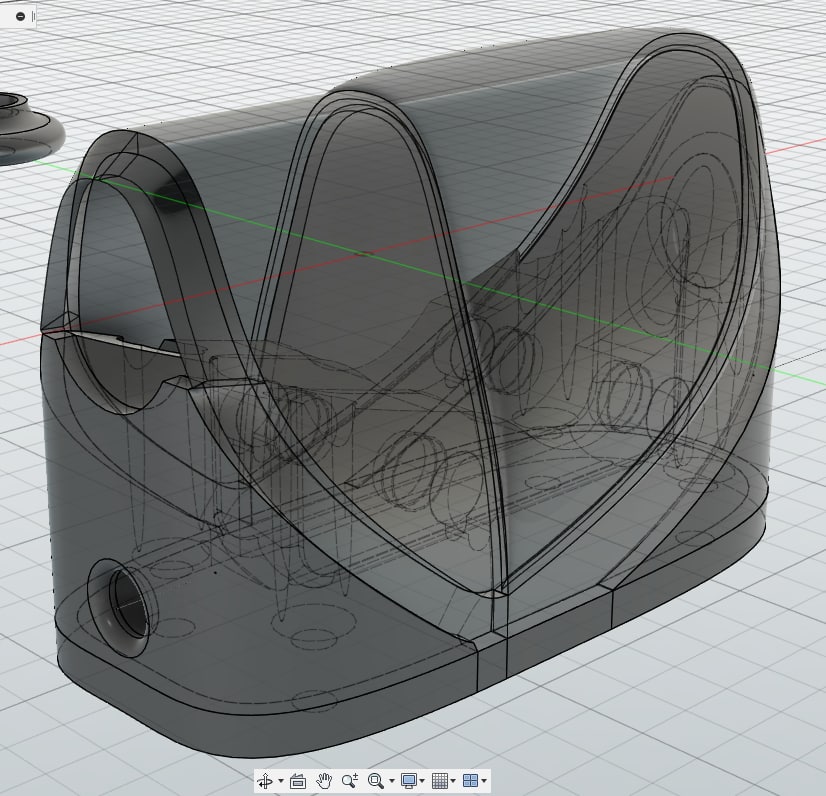Open the Viewports layout icon

point(470,781)
